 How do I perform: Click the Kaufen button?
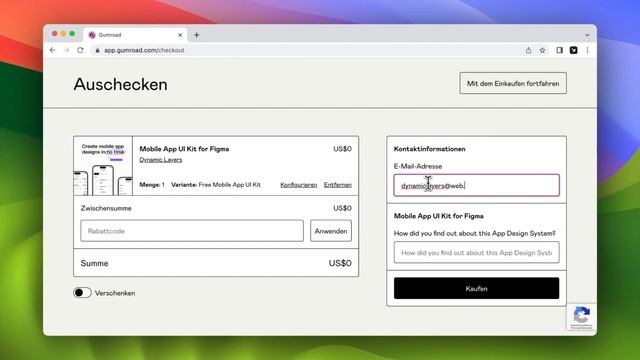[x=476, y=288]
